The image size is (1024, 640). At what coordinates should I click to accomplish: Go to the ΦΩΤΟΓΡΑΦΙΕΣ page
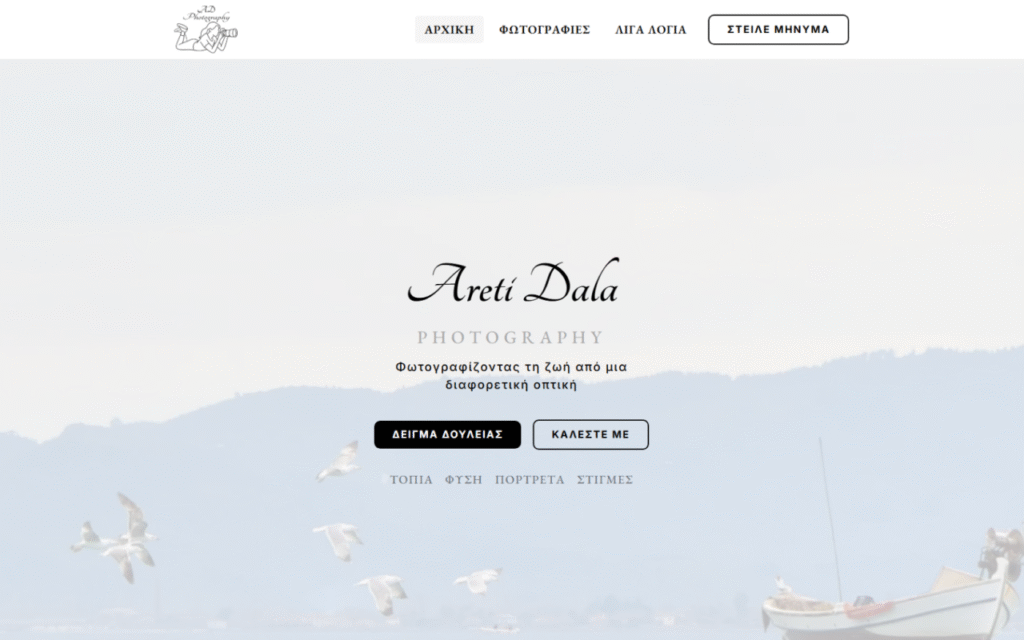click(x=545, y=29)
